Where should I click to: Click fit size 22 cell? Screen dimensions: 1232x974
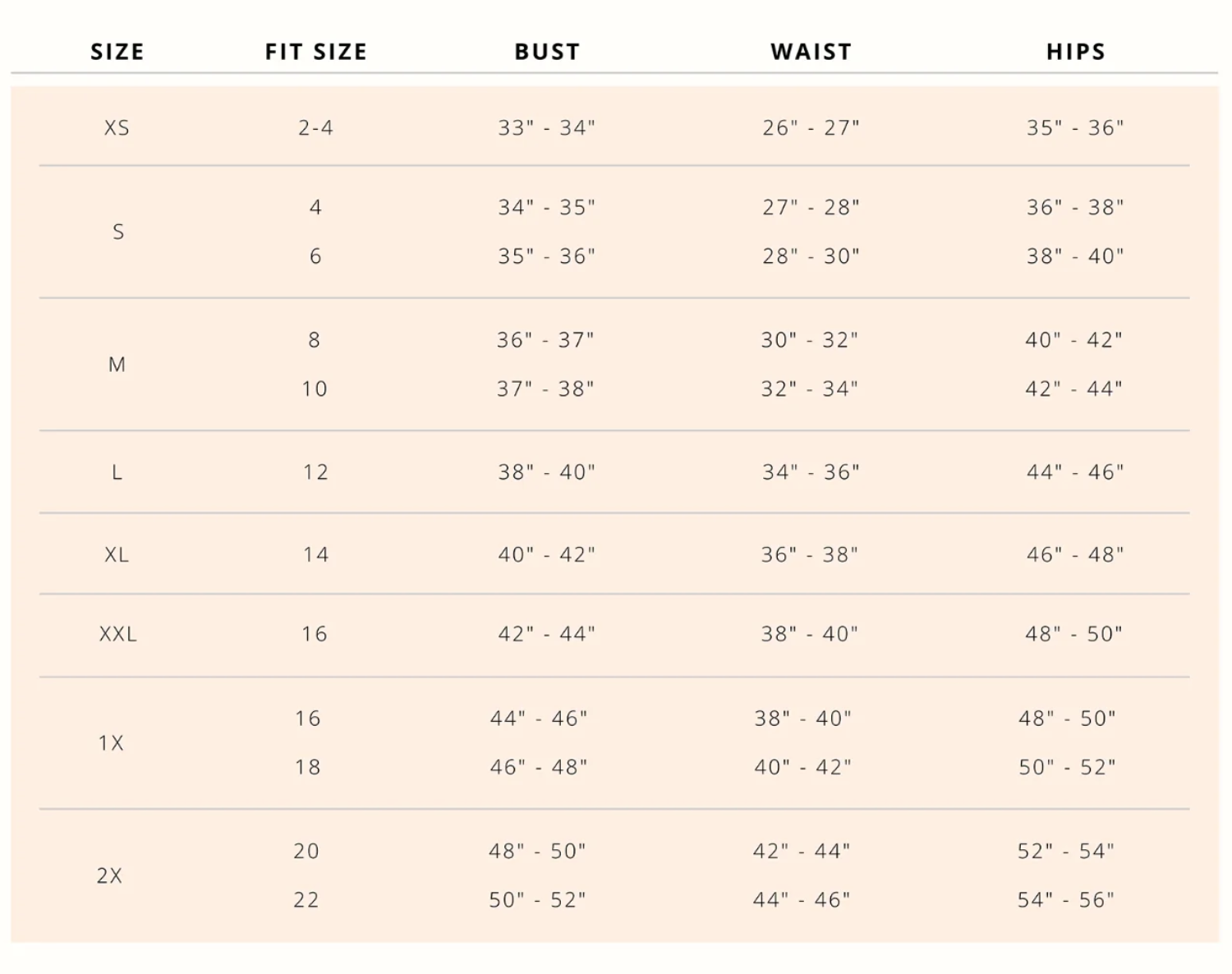click(306, 900)
